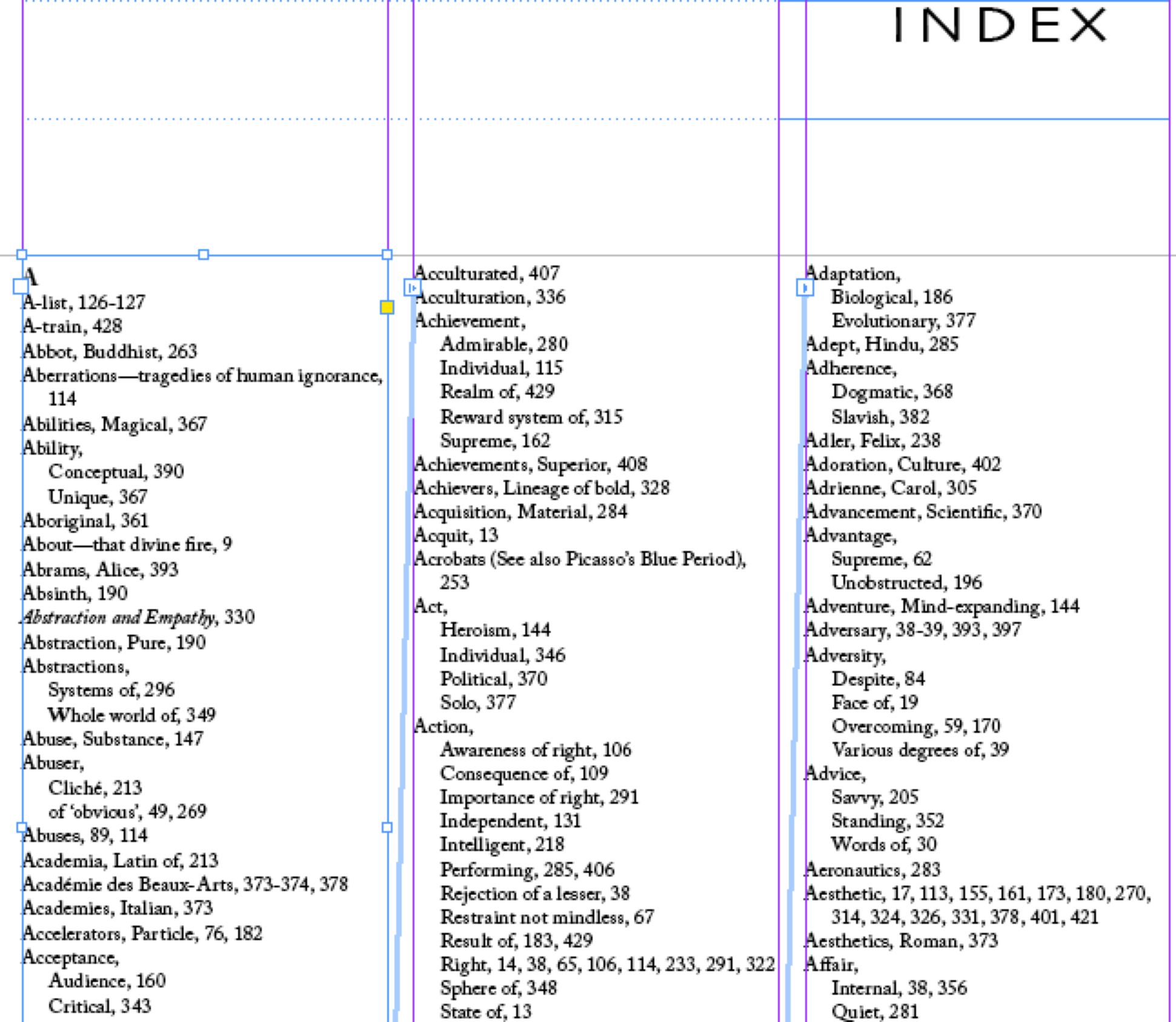
Task: Click the Restraint not mindless, 67 subentry
Action: (x=546, y=917)
